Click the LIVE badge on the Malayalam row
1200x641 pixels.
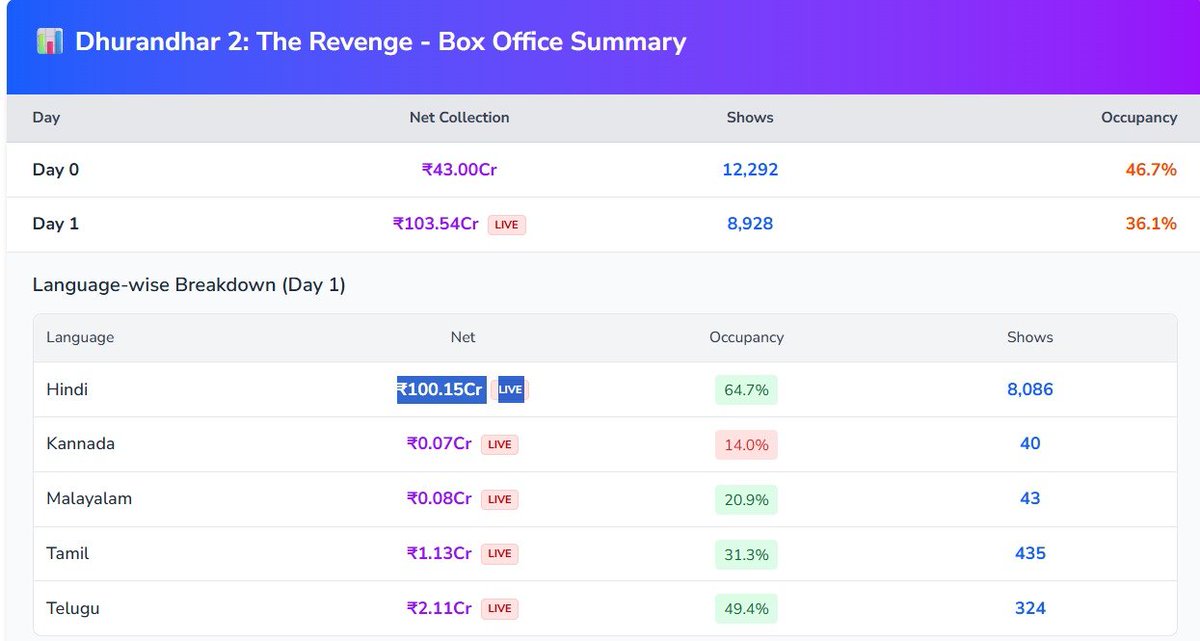499,499
